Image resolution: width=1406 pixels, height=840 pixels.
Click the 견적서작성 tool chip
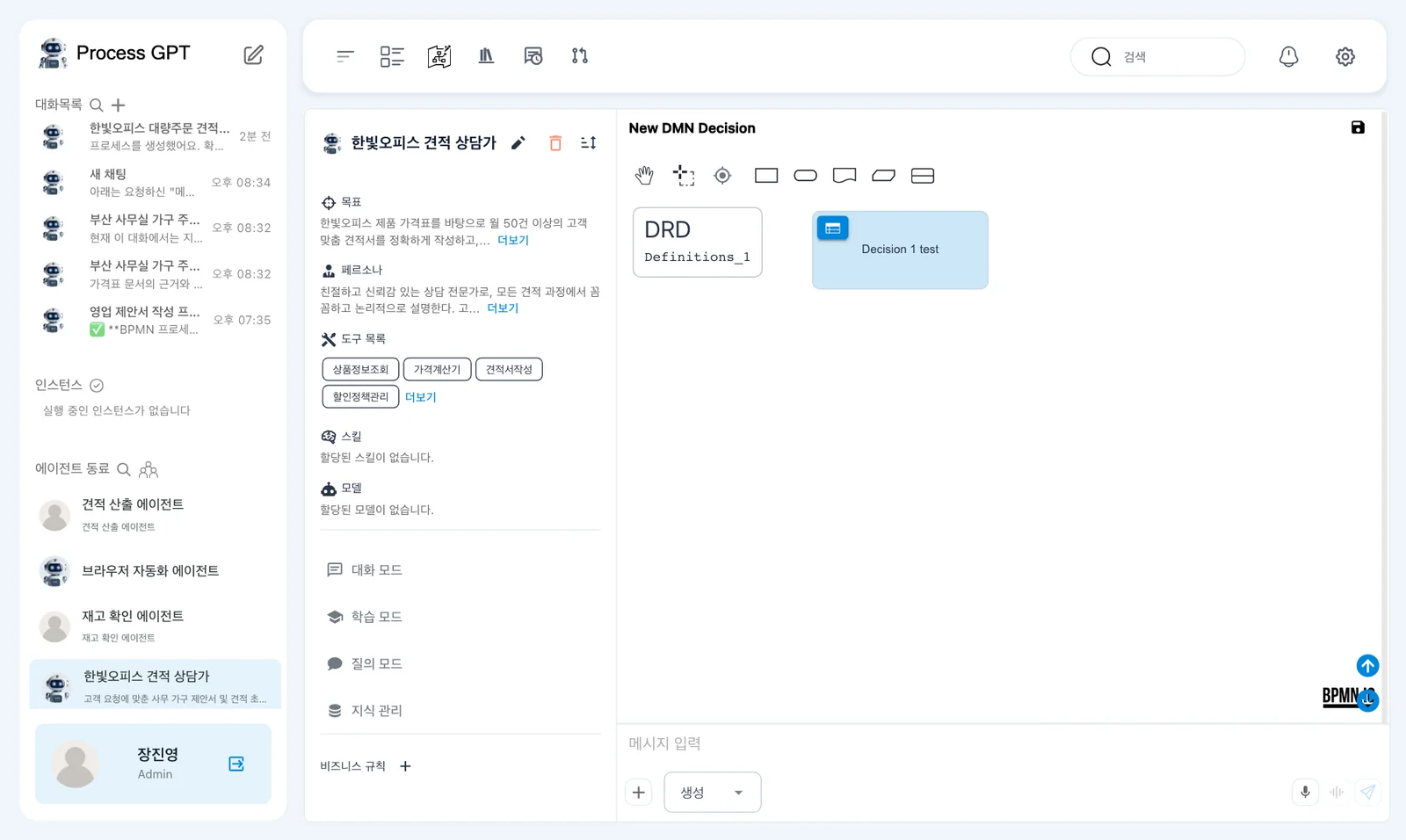(x=509, y=369)
